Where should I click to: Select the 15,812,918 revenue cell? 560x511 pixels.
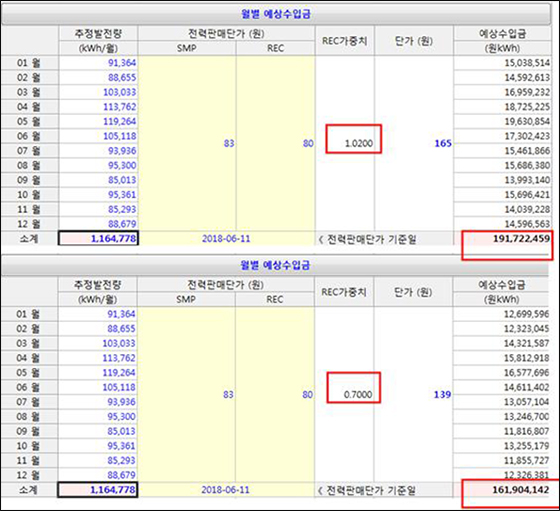501,358
